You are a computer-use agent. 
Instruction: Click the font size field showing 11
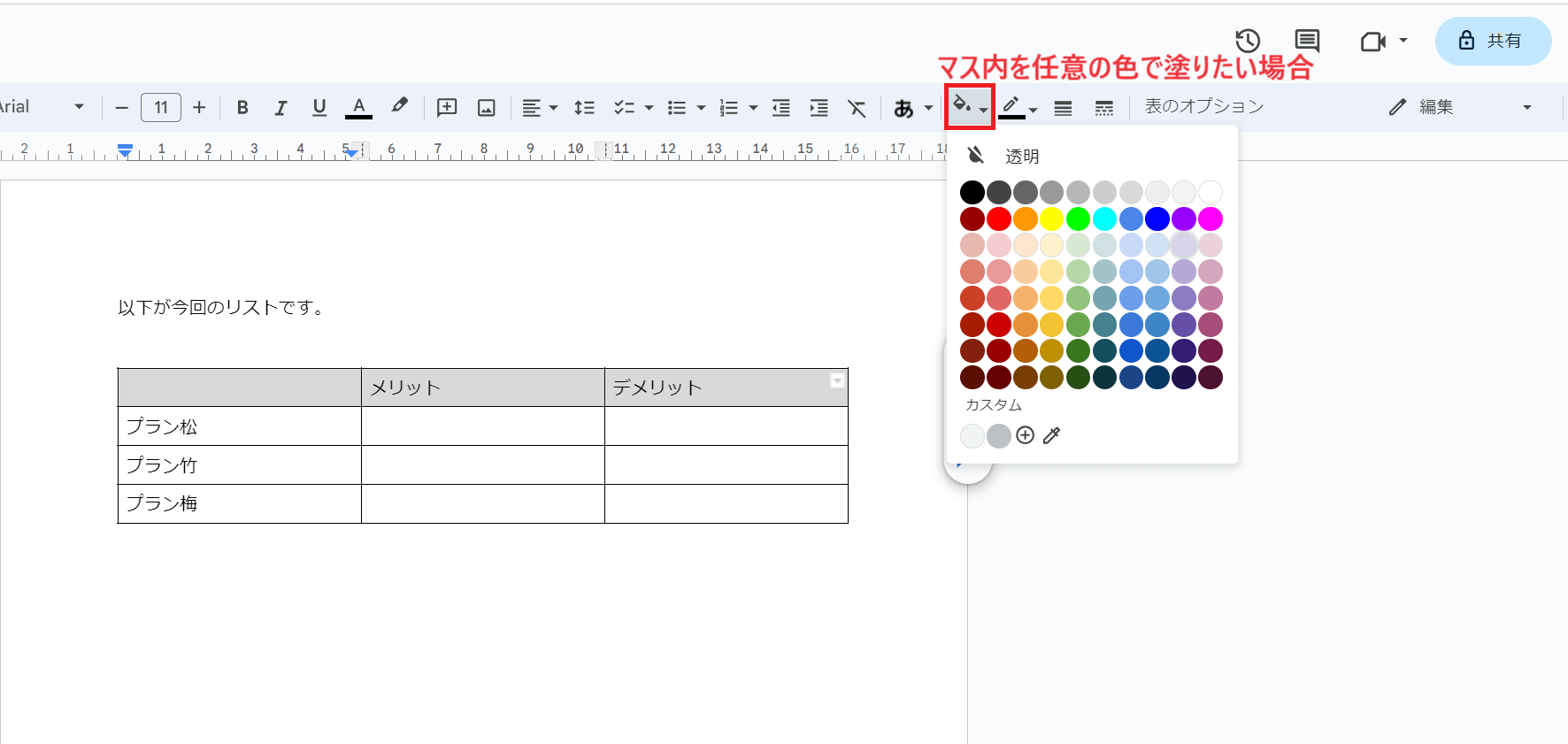pyautogui.click(x=161, y=107)
